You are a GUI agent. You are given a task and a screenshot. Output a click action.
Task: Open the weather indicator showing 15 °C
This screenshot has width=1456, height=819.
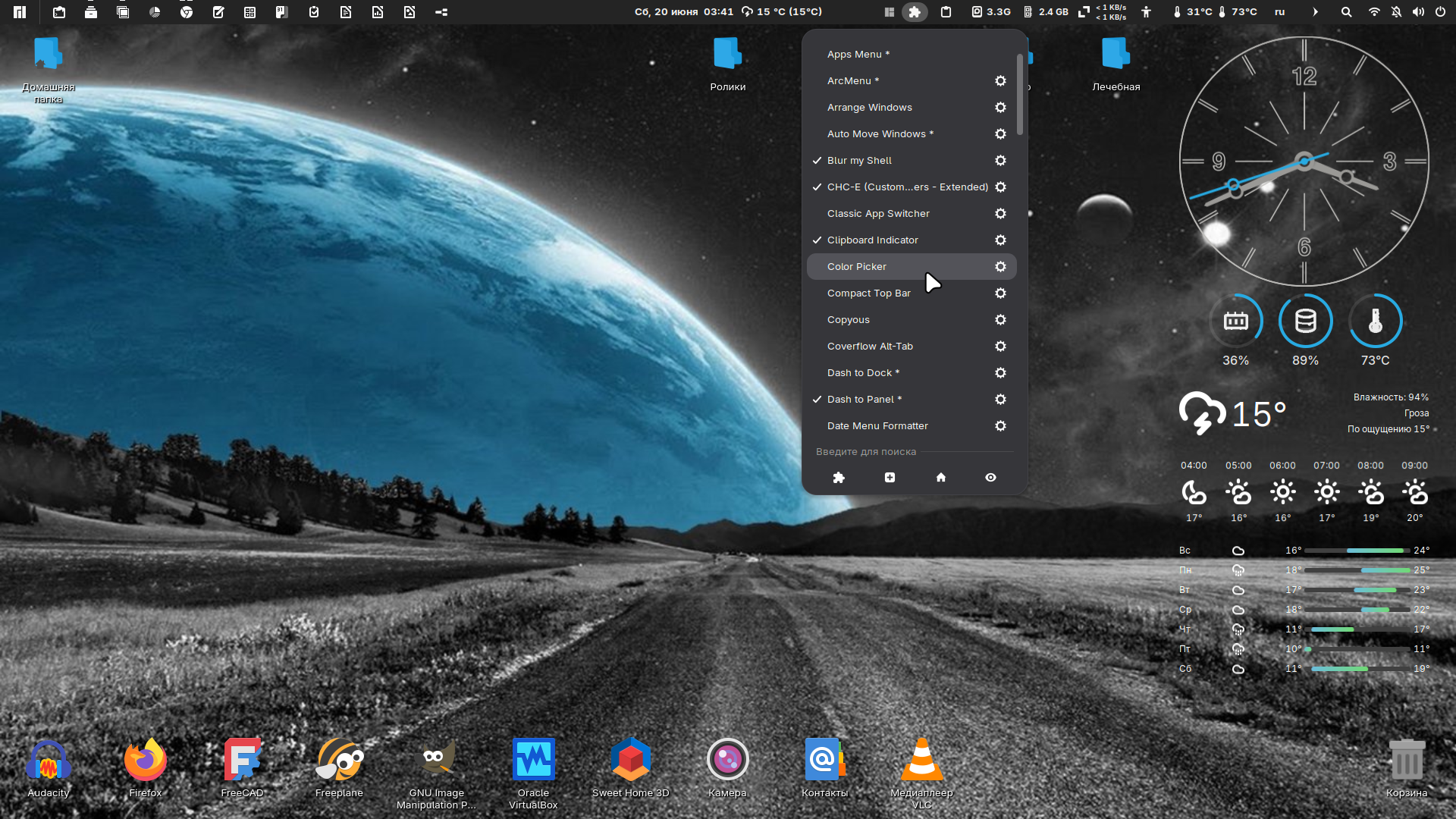click(x=782, y=12)
